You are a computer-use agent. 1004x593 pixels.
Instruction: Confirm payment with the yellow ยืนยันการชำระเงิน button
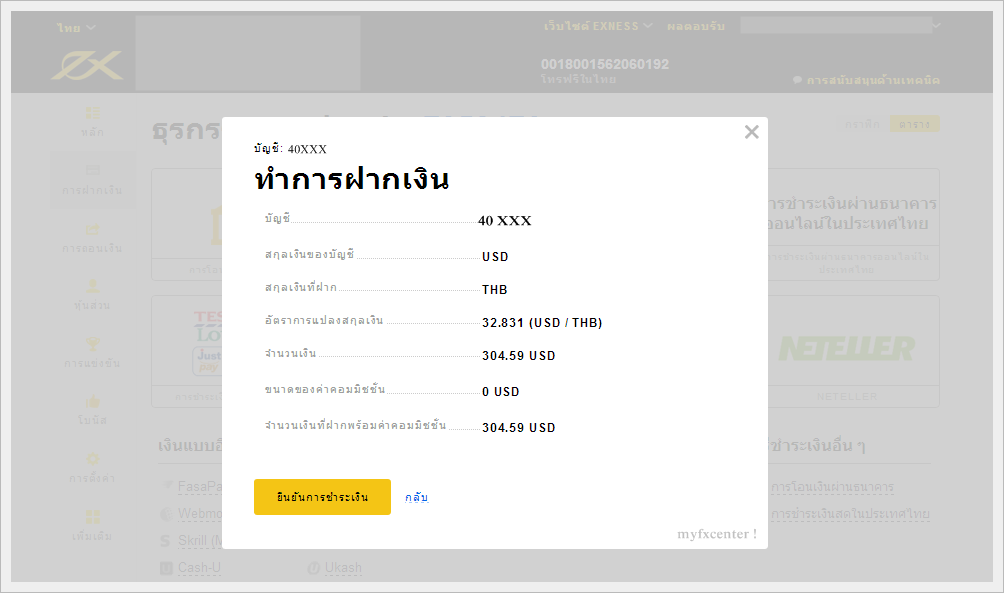[x=322, y=497]
